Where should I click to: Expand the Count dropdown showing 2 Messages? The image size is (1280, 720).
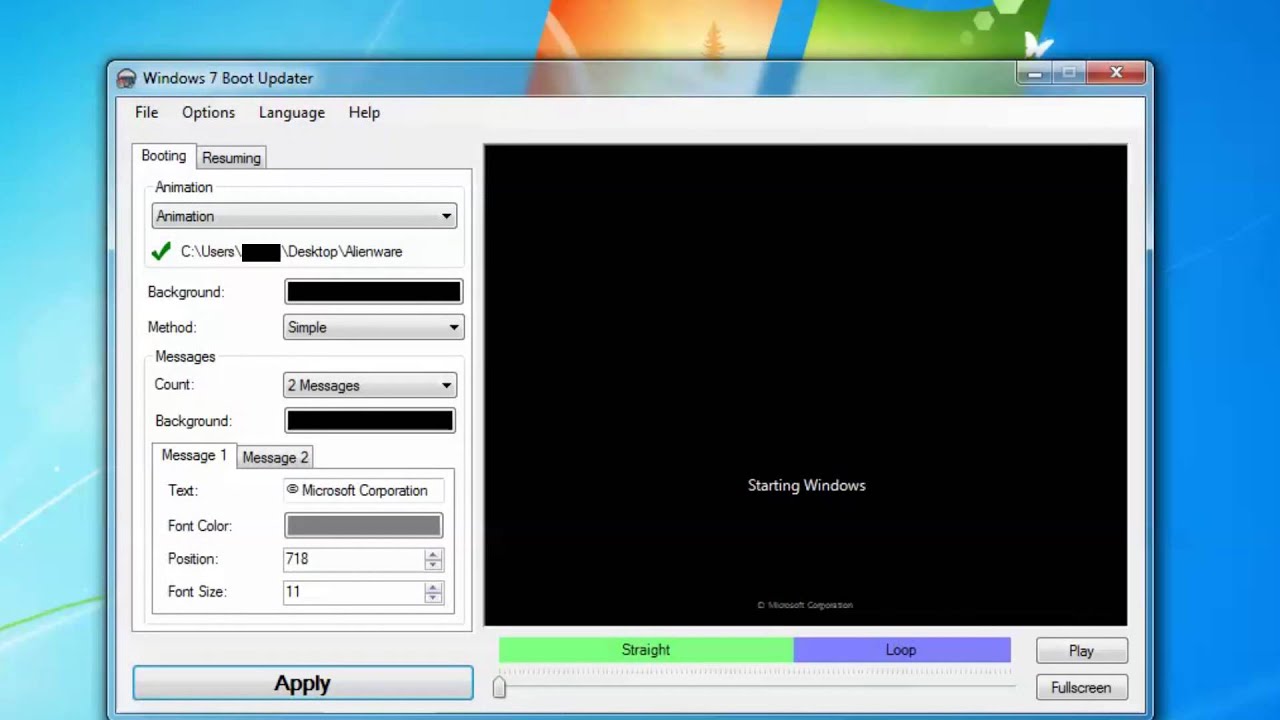click(369, 385)
